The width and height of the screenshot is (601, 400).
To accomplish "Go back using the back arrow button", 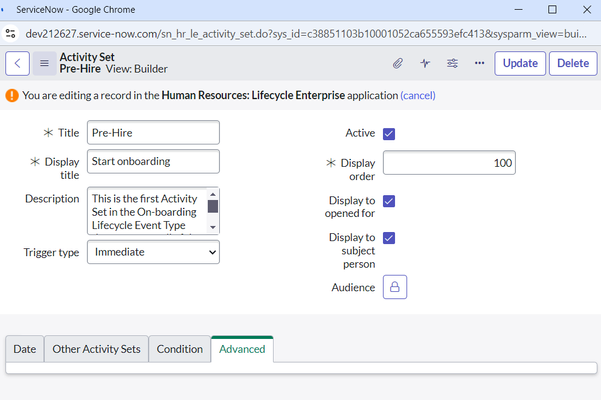I will coord(17,63).
